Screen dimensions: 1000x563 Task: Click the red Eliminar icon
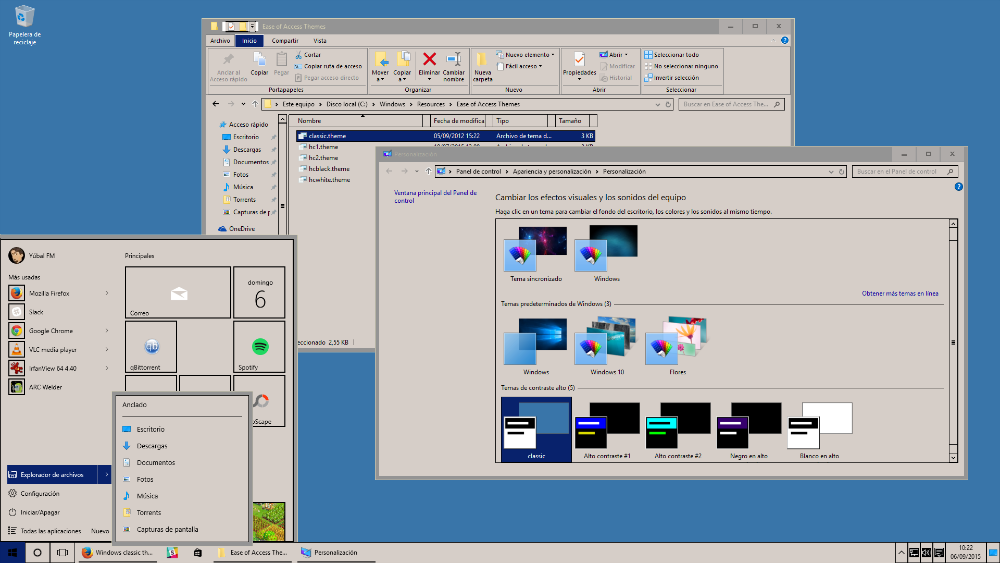coord(429,64)
